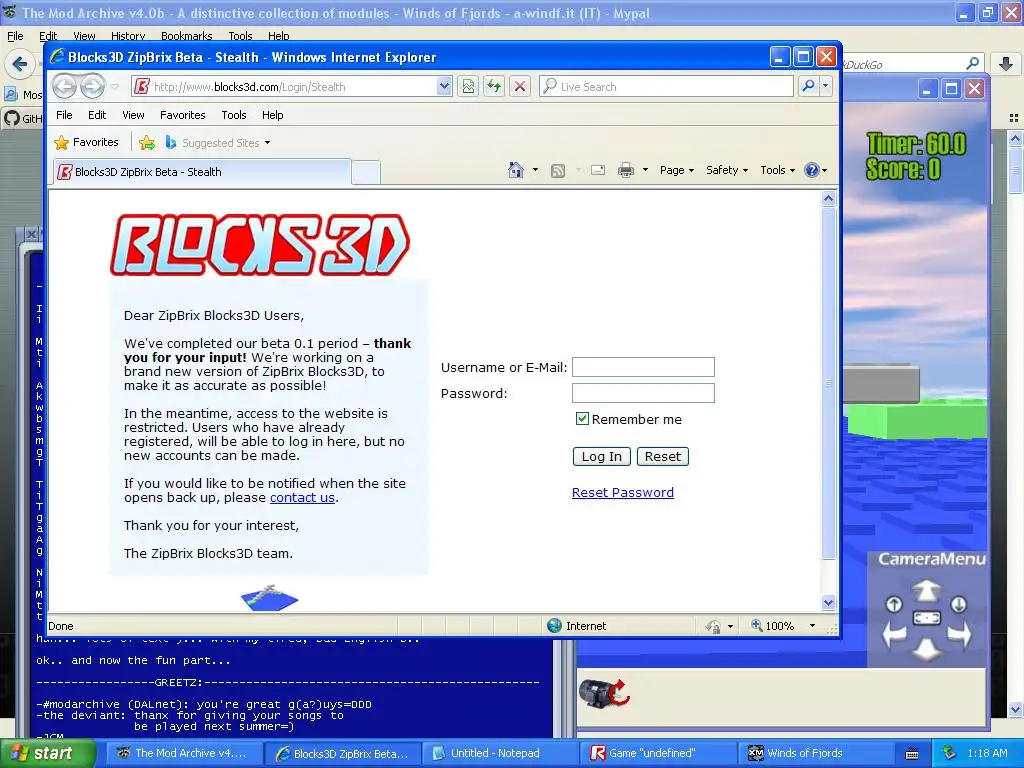The height and width of the screenshot is (768, 1024).
Task: Open the IE File menu
Action: coord(64,115)
